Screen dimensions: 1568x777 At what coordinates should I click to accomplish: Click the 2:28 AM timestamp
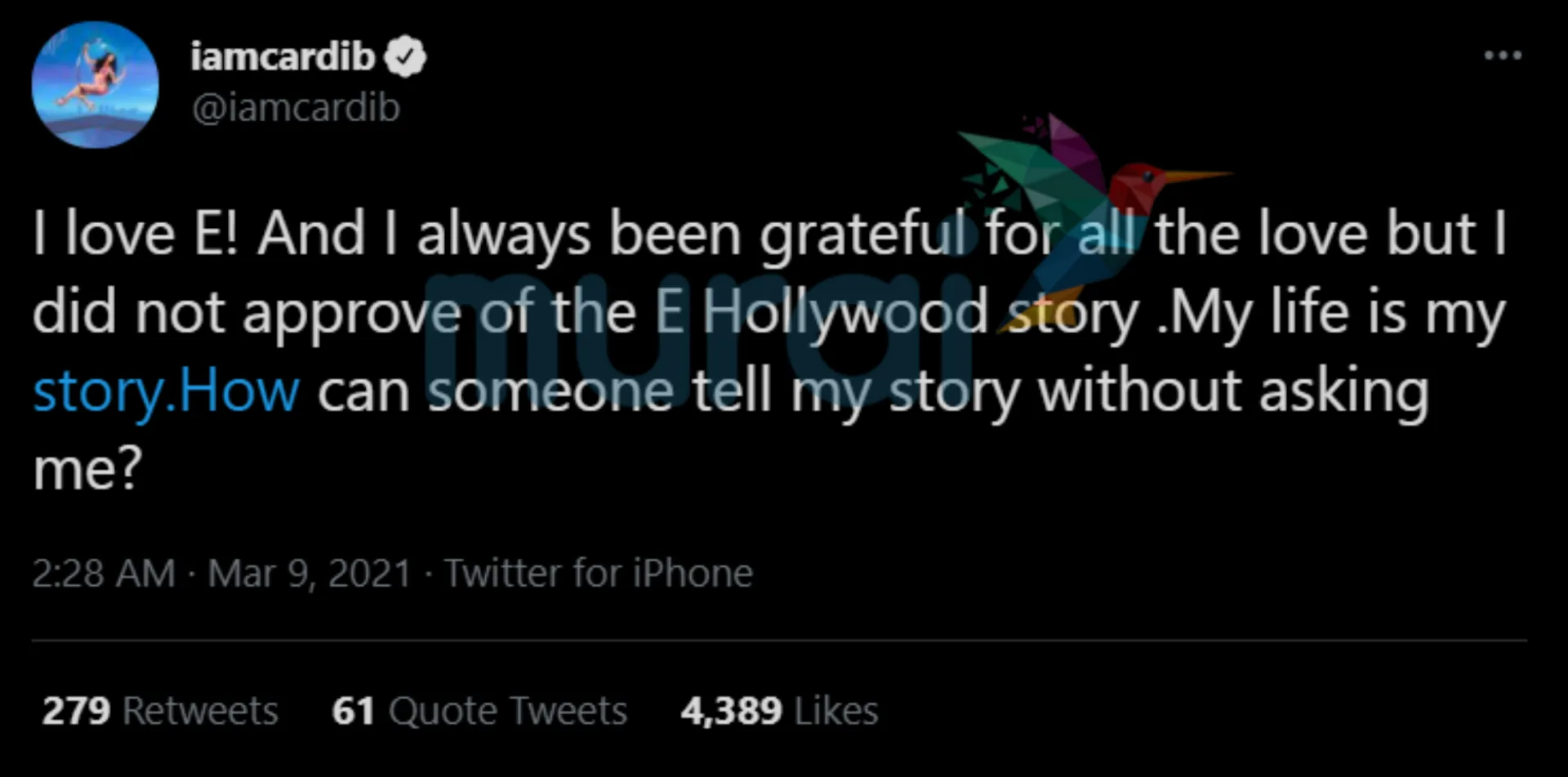pos(104,574)
